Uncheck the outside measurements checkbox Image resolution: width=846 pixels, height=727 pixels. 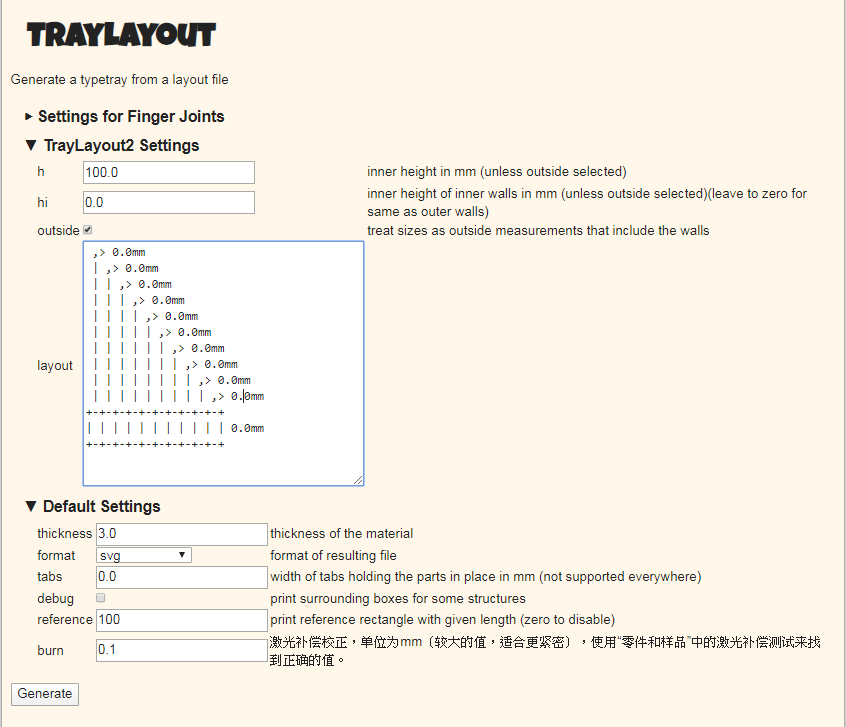(87, 230)
